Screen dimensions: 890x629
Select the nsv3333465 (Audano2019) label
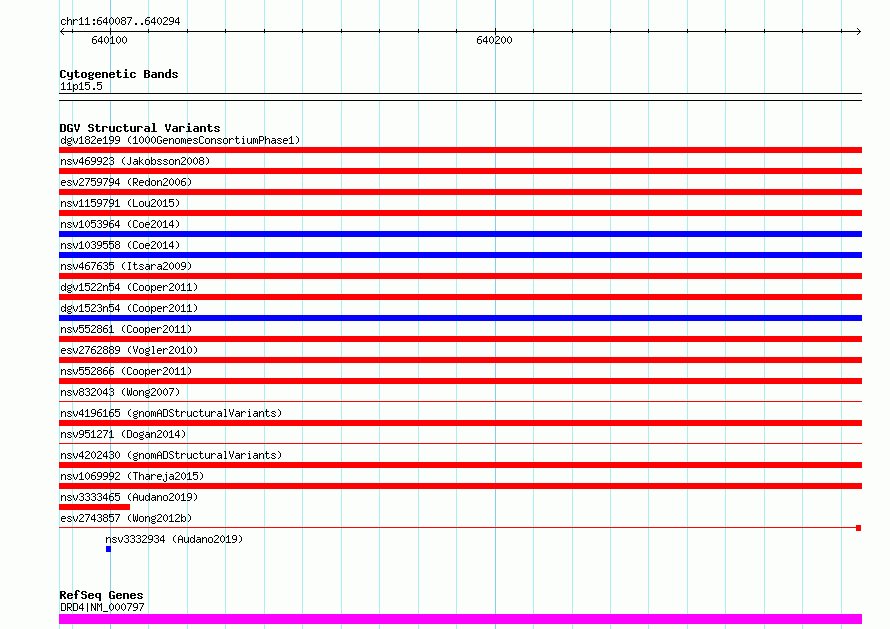point(129,497)
